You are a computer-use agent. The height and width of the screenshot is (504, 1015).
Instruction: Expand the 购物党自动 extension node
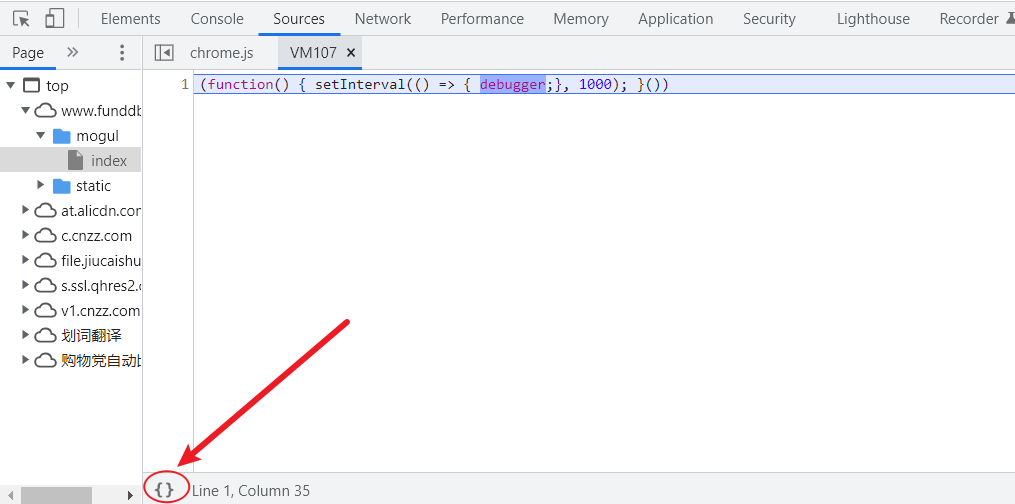(x=25, y=360)
